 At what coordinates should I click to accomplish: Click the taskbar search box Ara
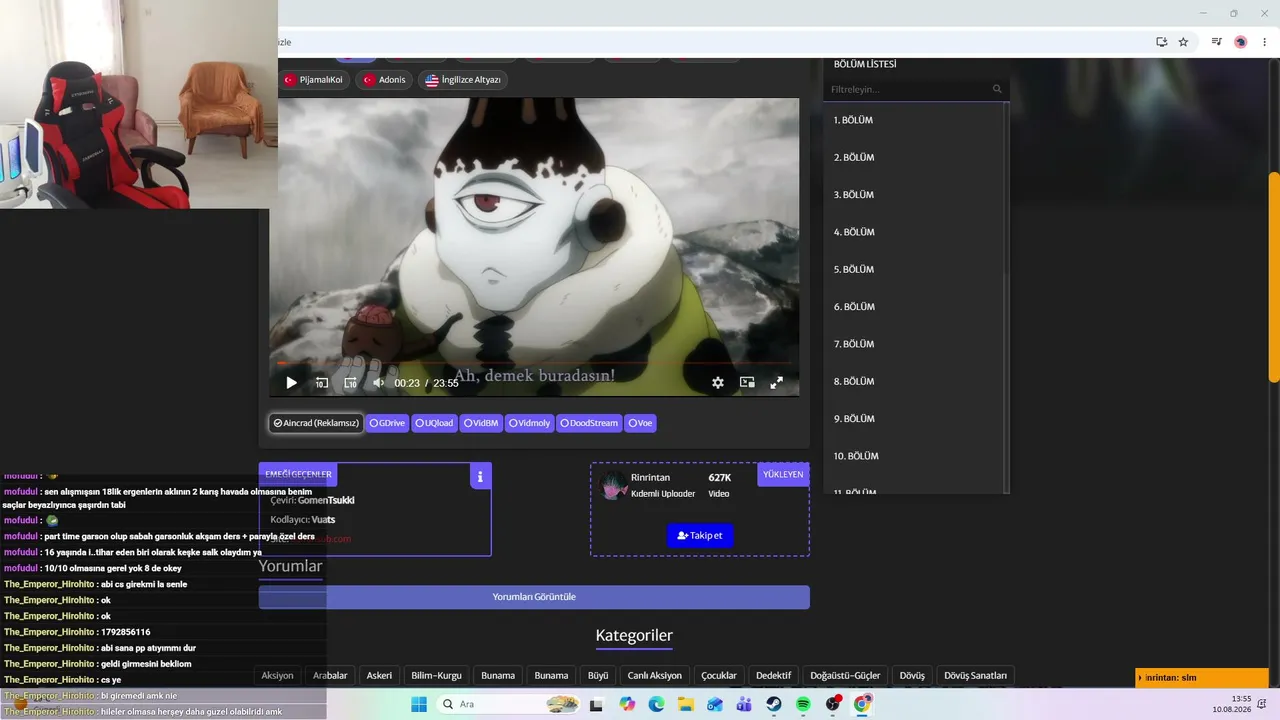pyautogui.click(x=508, y=704)
